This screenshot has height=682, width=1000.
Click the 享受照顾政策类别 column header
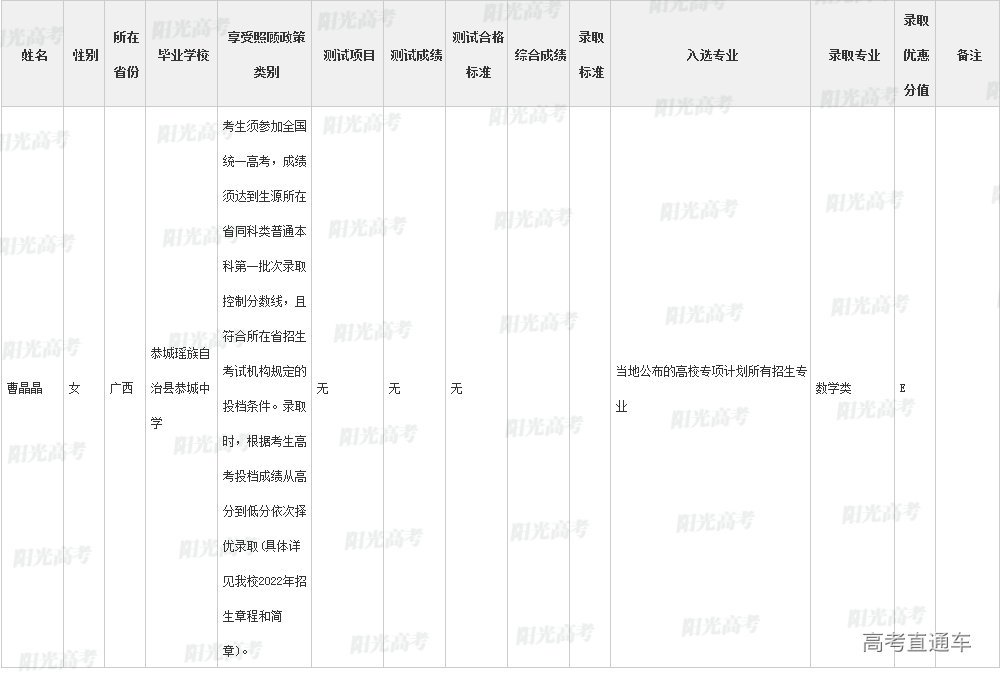coord(266,55)
